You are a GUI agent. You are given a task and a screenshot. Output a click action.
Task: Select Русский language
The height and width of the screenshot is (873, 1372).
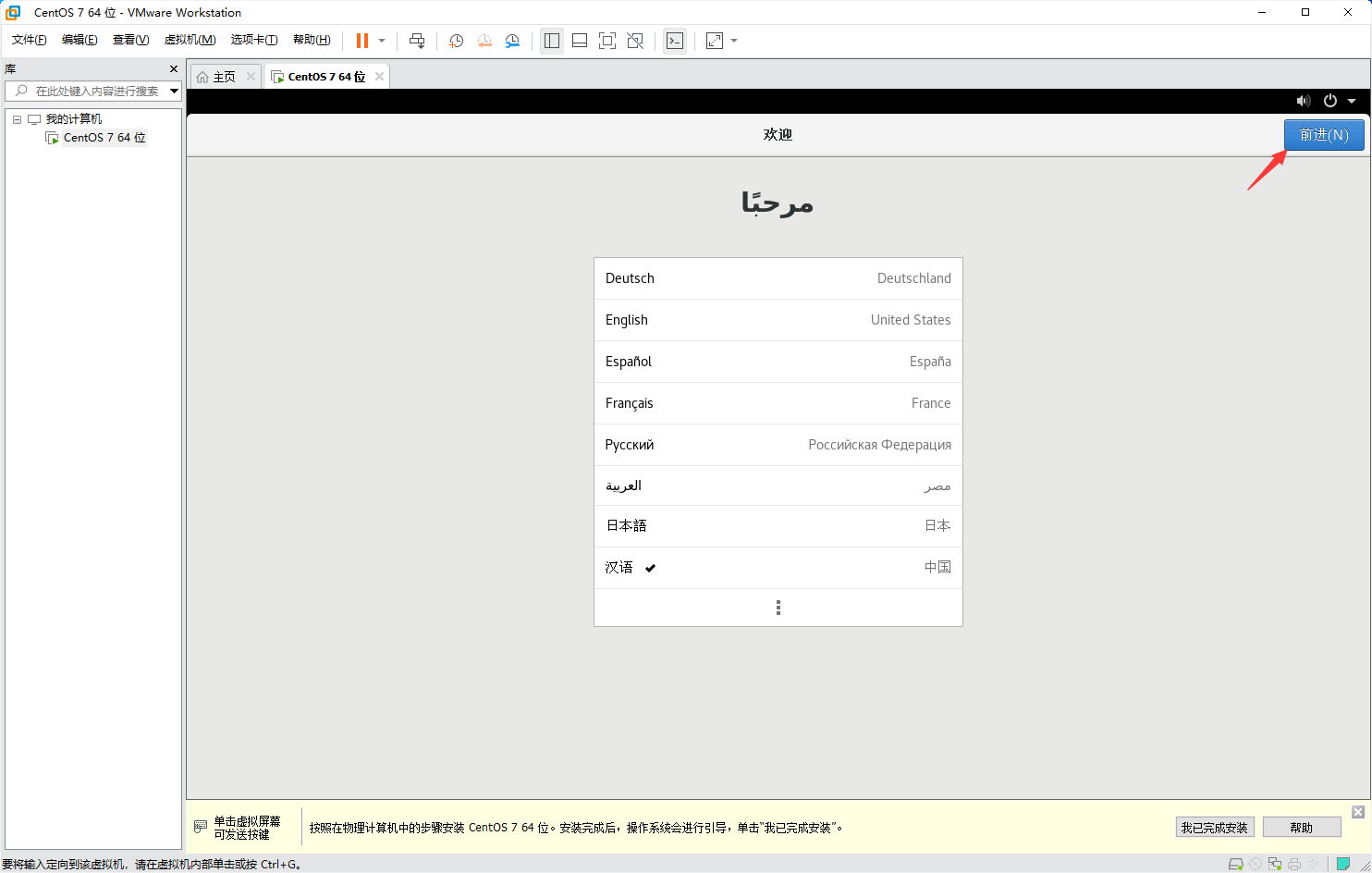tap(778, 445)
